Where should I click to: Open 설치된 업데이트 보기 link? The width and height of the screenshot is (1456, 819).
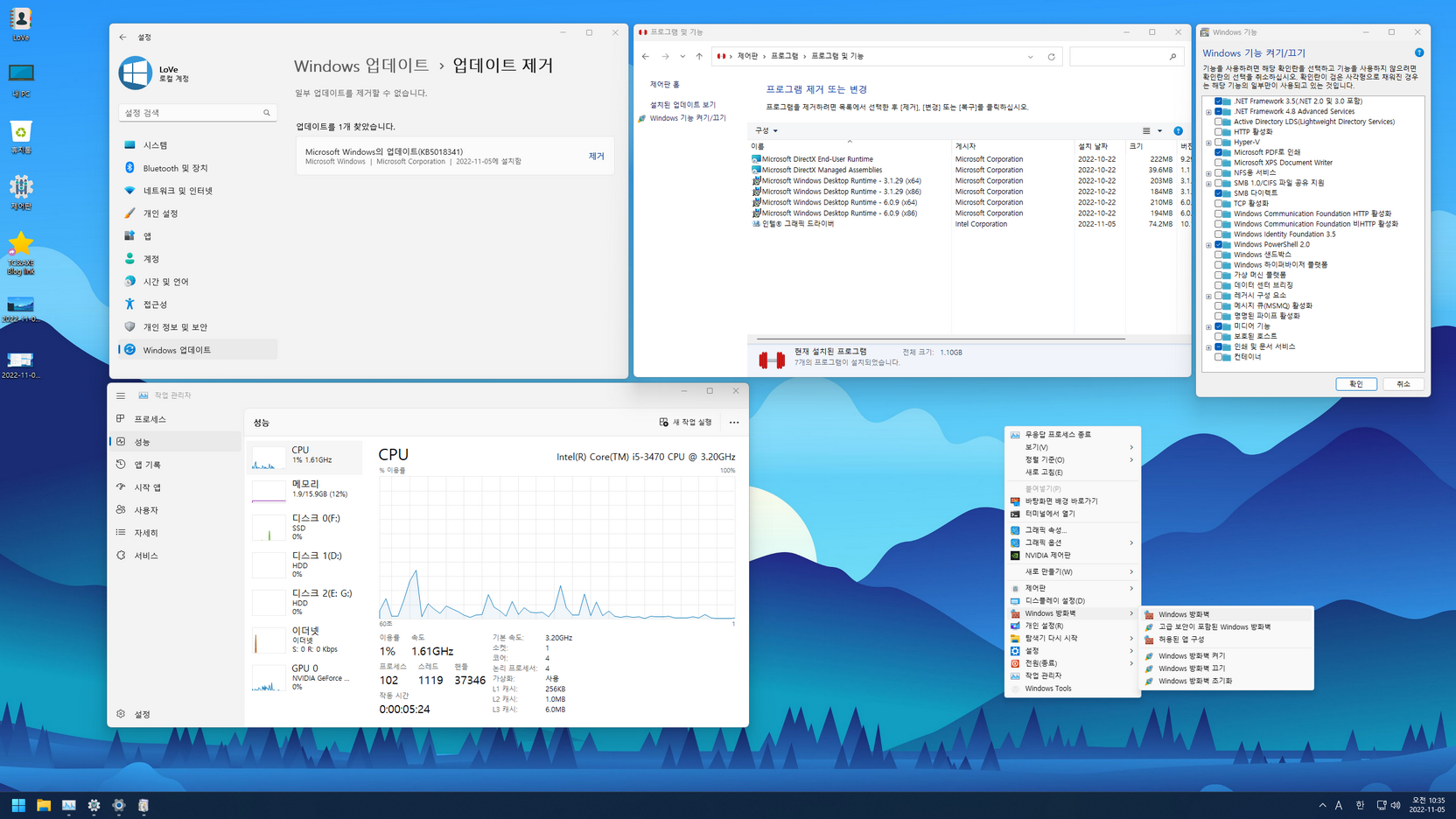(682, 105)
